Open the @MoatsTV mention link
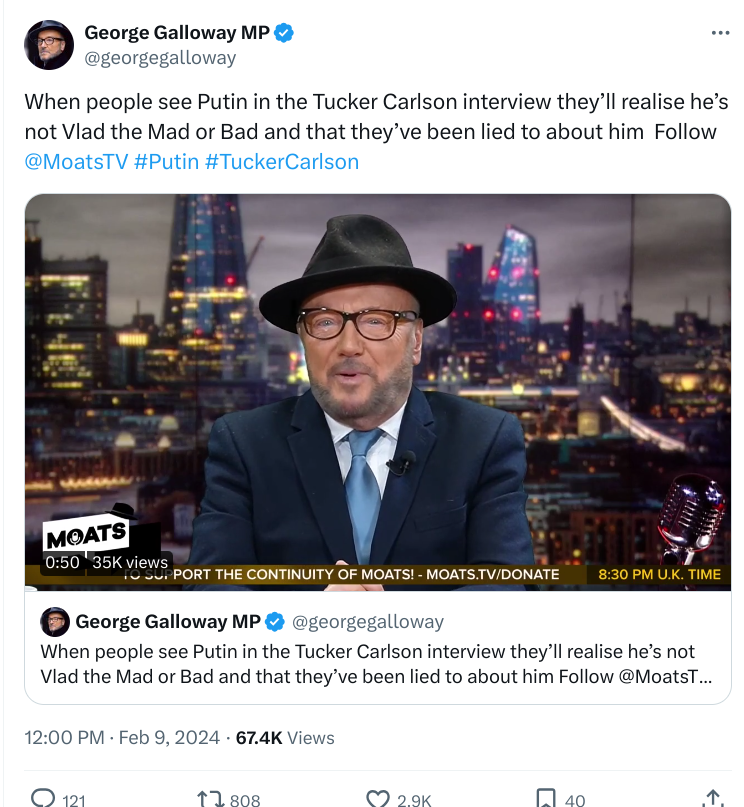744x807 pixels. pos(76,162)
